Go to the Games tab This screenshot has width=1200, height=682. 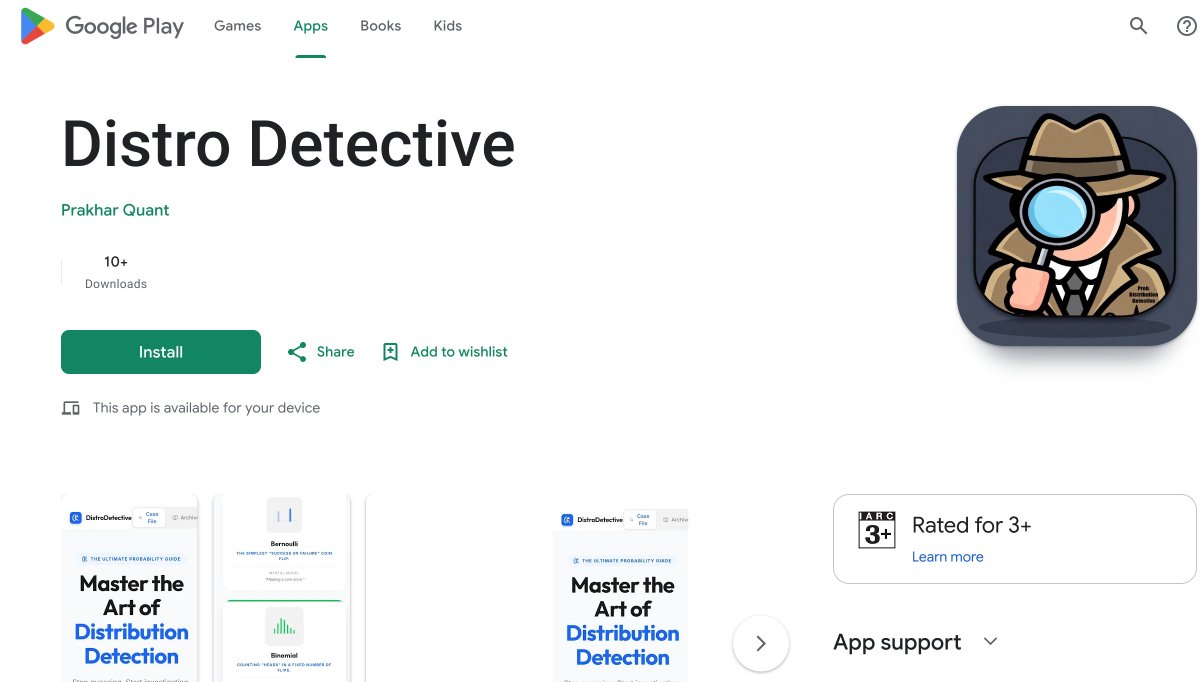point(238,26)
